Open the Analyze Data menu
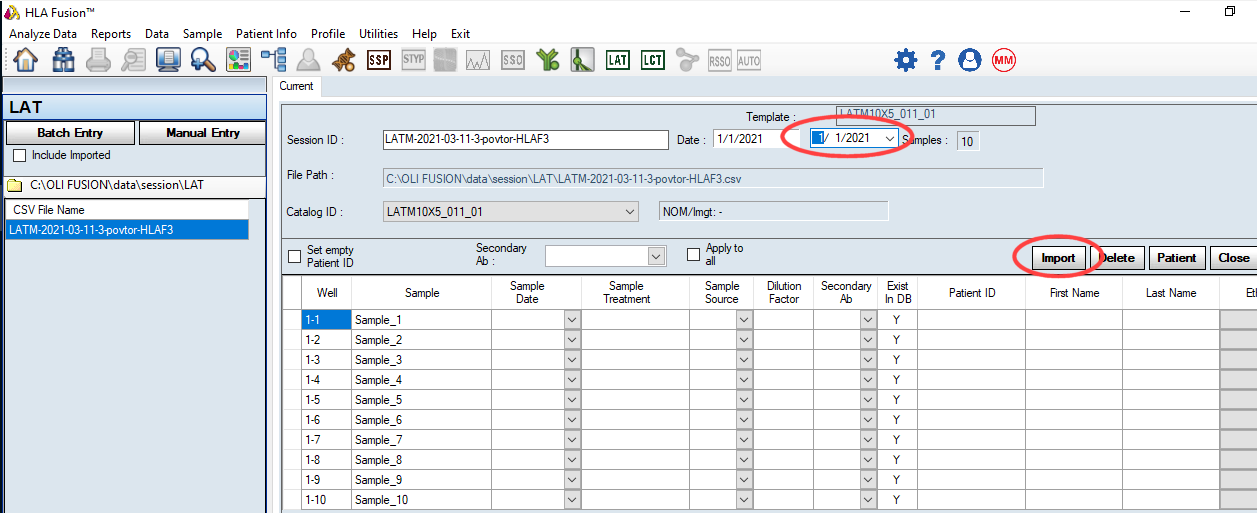Screen dimensions: 1257x513 point(43,33)
